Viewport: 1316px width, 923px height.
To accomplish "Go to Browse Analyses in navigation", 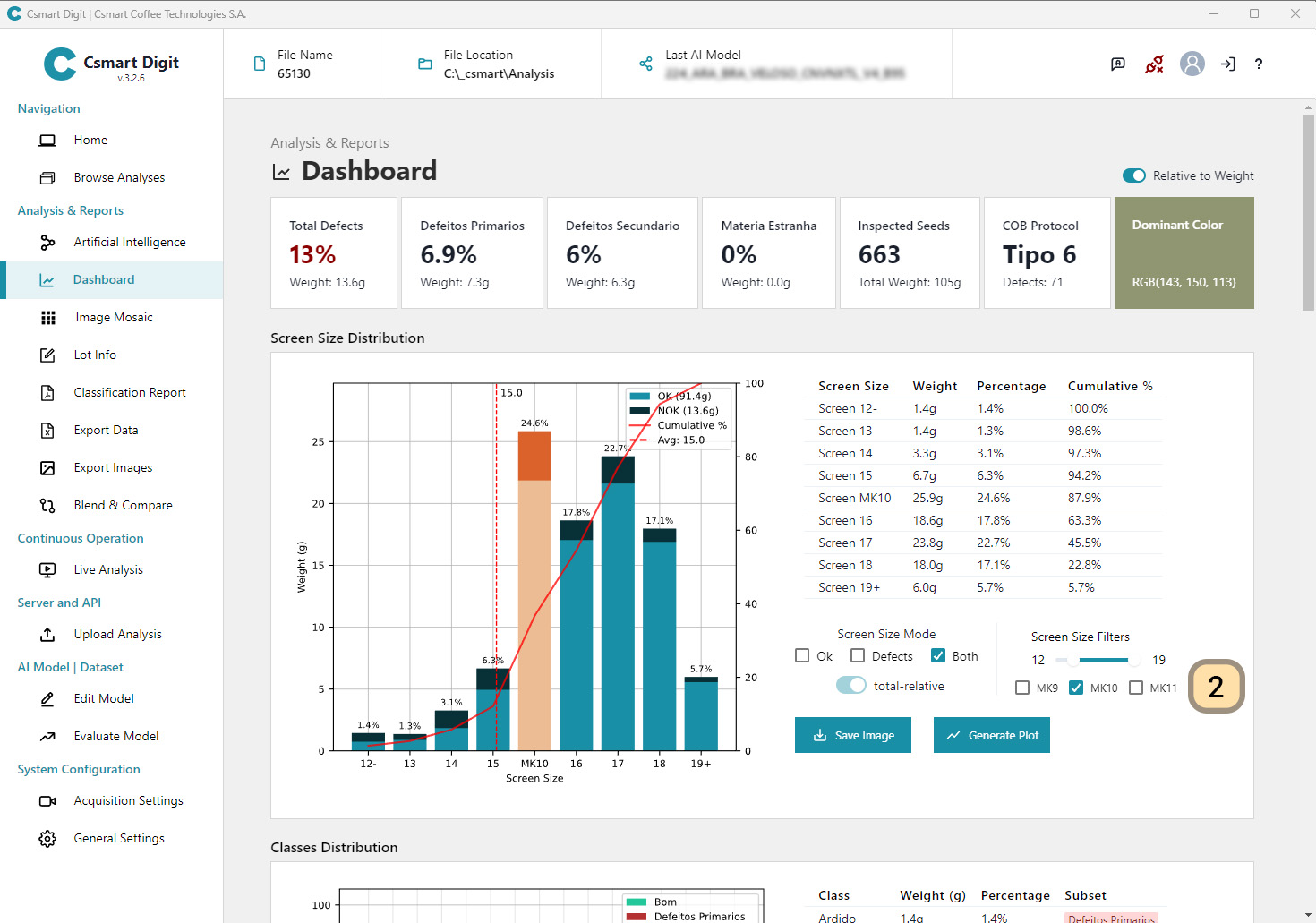I will pyautogui.click(x=119, y=178).
